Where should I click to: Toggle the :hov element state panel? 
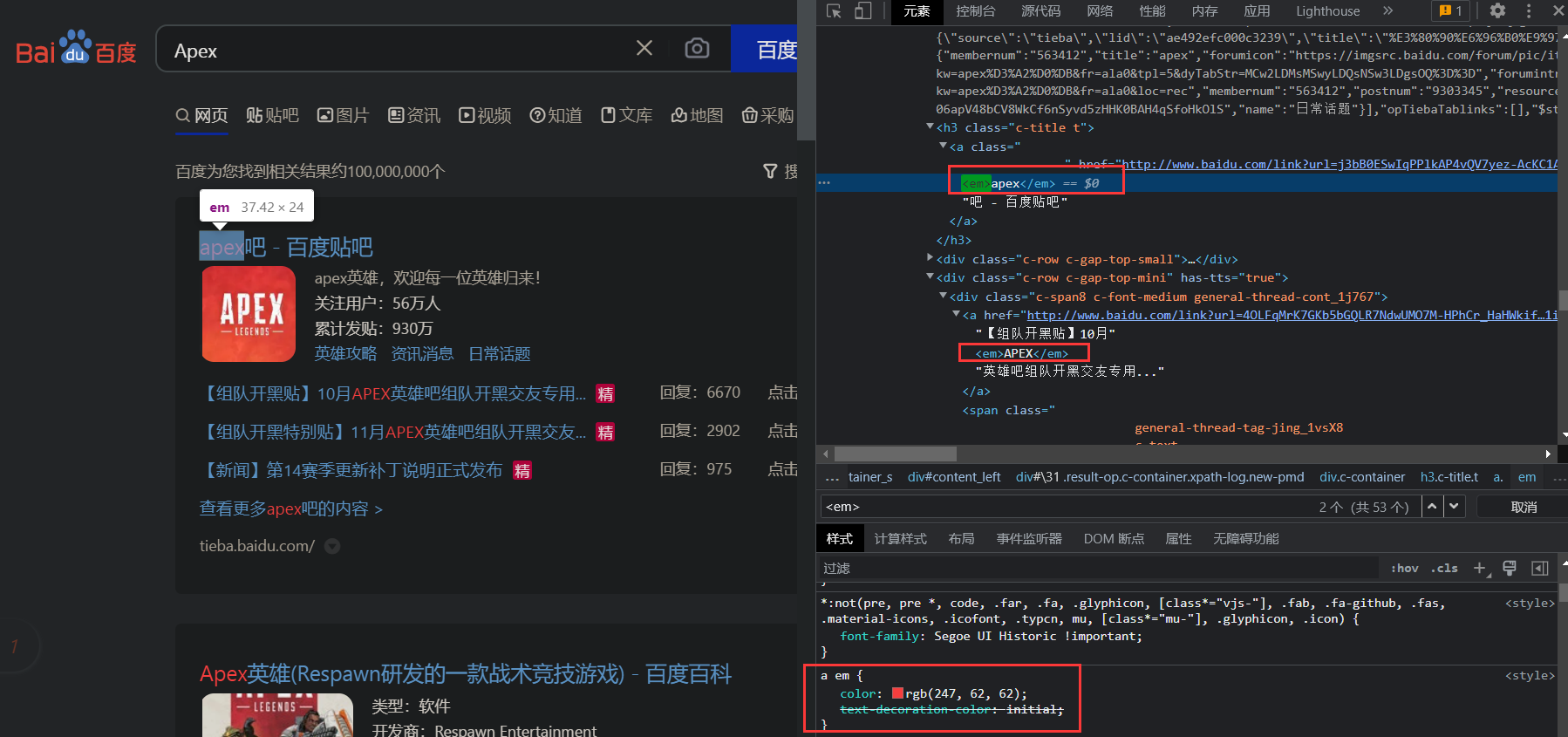pyautogui.click(x=1404, y=568)
